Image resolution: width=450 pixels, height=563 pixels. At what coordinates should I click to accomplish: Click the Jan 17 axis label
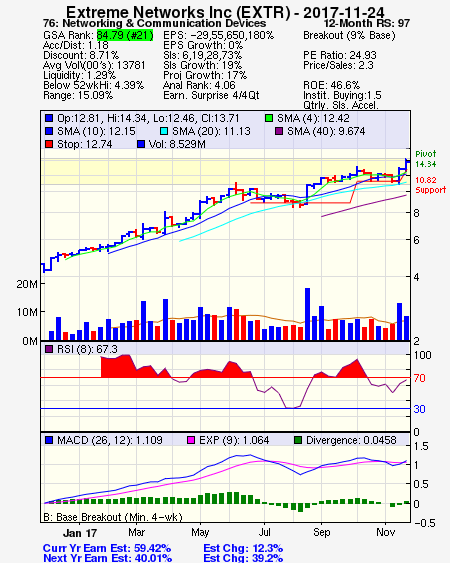point(80,533)
